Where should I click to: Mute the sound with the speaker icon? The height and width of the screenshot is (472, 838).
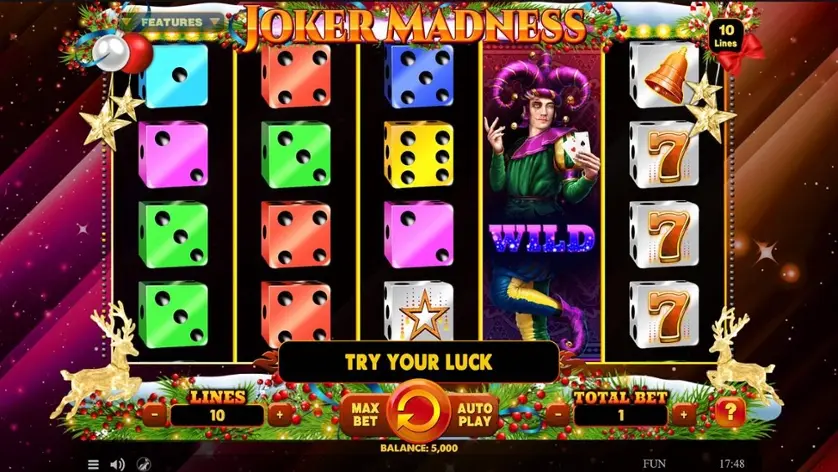coord(117,464)
